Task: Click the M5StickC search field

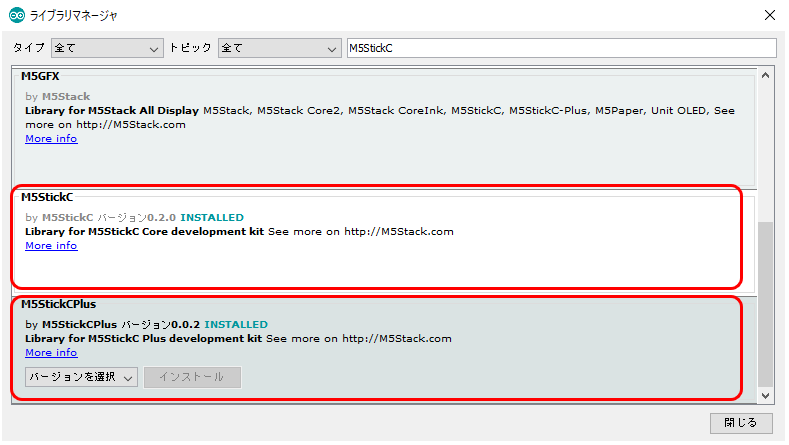Action: point(560,48)
